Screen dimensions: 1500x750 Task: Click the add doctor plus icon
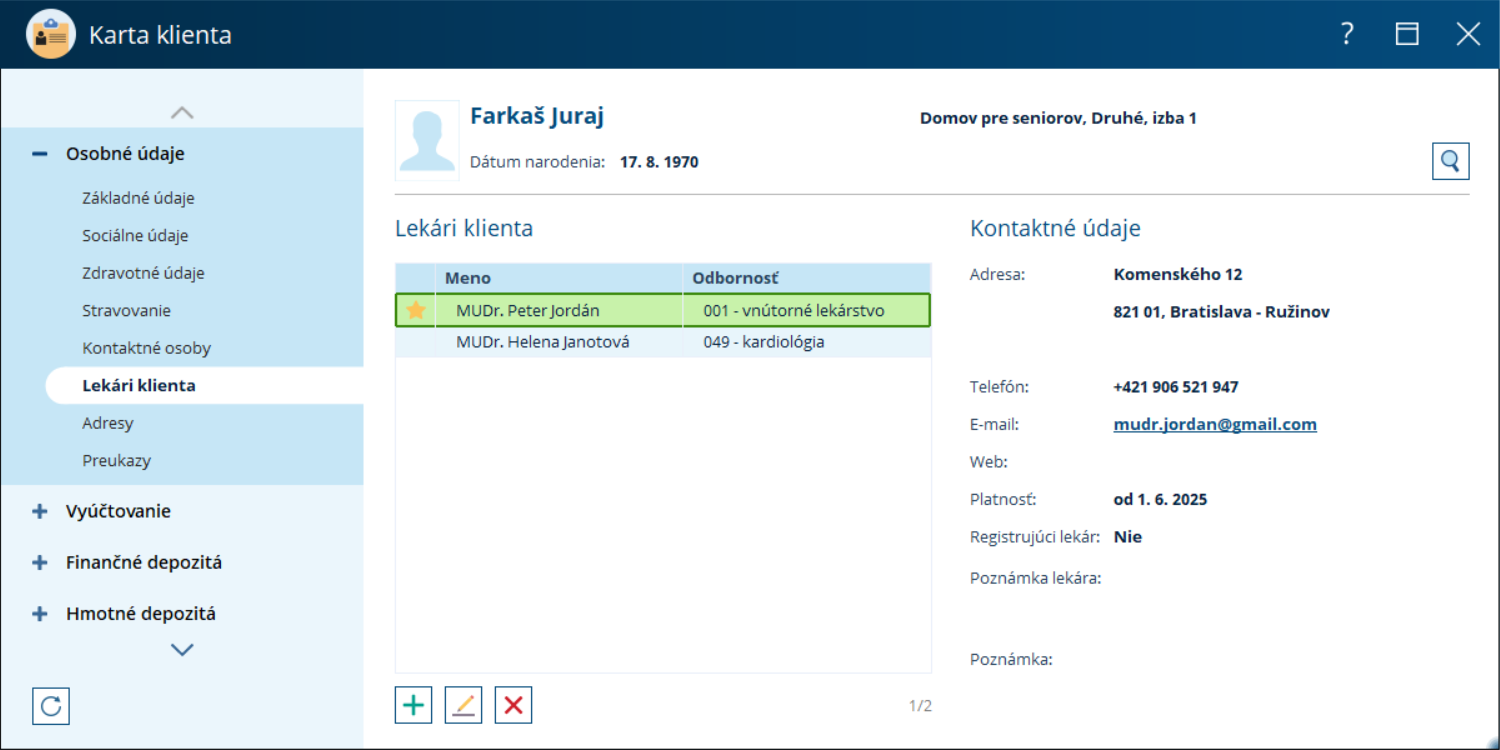tap(413, 705)
